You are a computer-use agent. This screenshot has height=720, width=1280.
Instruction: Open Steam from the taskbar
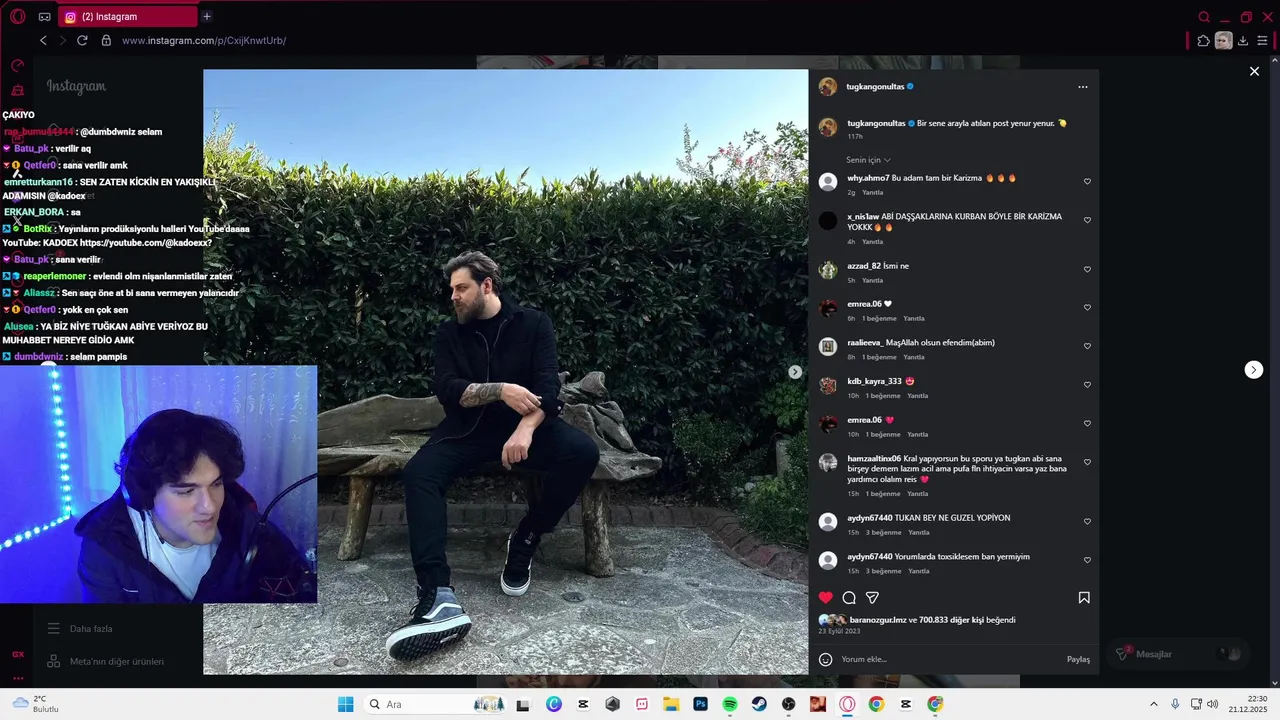pos(759,704)
